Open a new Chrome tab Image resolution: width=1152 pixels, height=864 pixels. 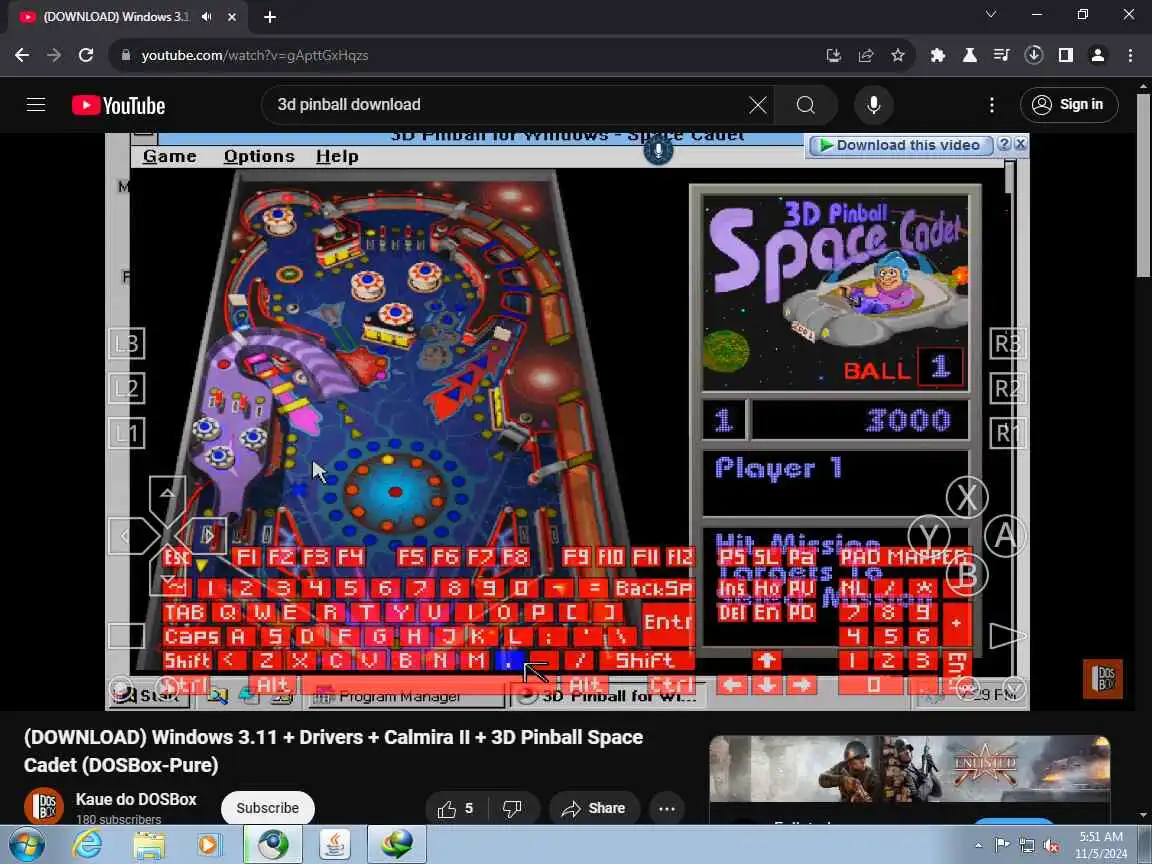pos(270,17)
